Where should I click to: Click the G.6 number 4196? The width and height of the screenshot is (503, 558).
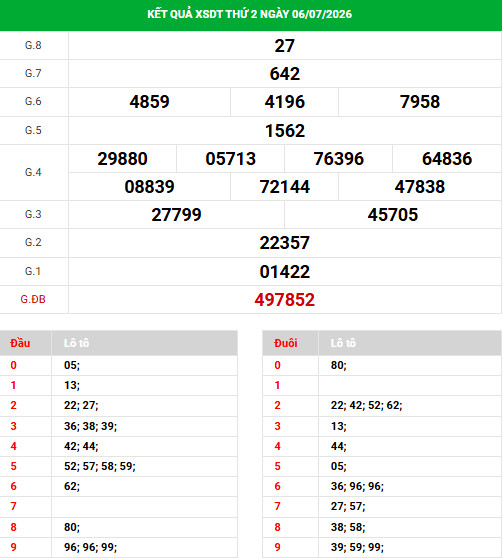(284, 102)
